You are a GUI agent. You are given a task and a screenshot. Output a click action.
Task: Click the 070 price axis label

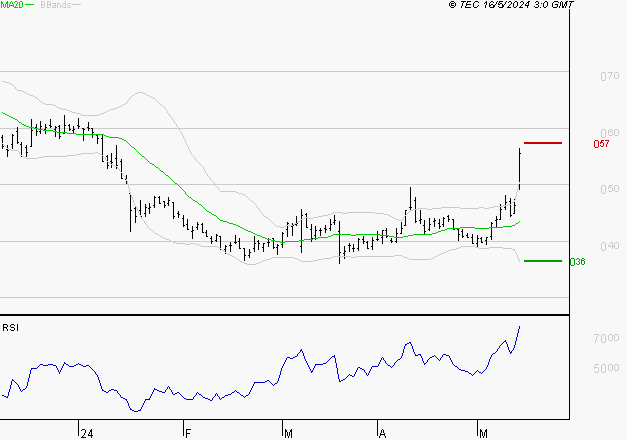point(610,76)
